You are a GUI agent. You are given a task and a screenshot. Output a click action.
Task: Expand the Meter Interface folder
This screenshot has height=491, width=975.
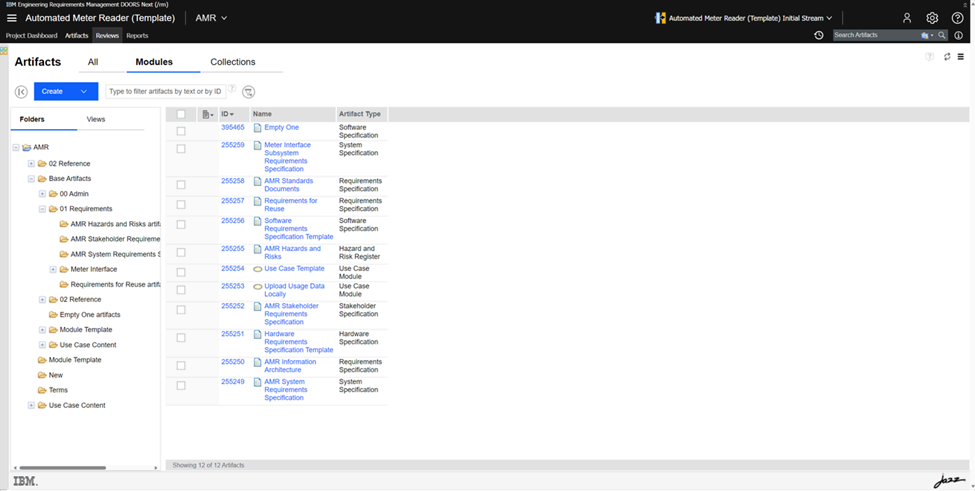pos(53,270)
